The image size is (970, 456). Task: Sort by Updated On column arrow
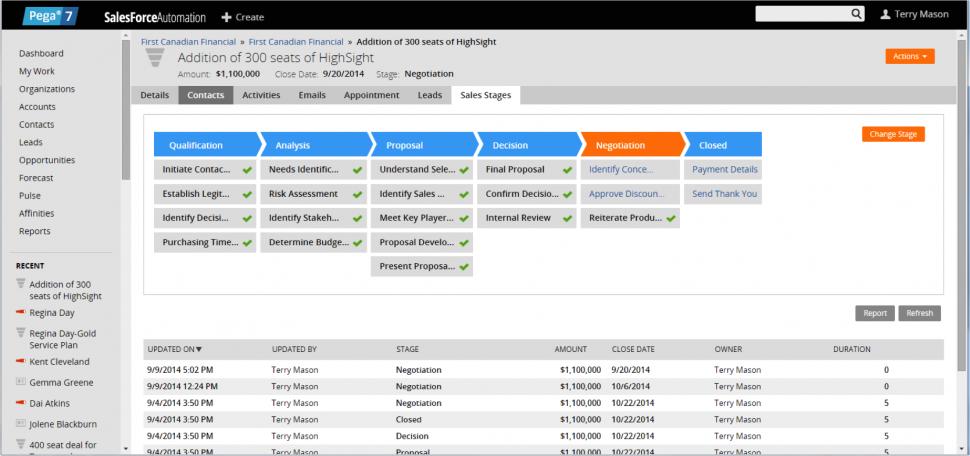[199, 350]
